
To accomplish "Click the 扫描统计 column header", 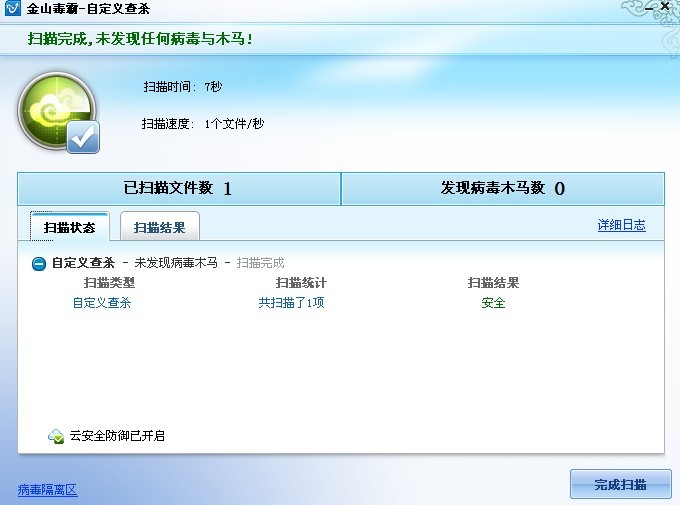I will click(x=301, y=283).
